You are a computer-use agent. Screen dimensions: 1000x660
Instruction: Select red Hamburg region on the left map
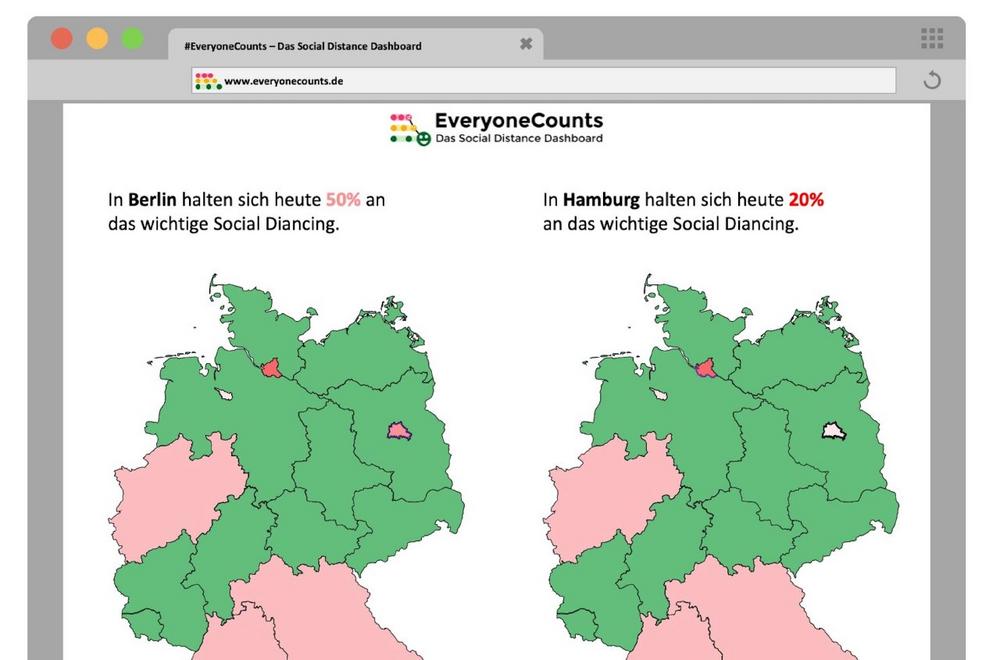pos(271,370)
